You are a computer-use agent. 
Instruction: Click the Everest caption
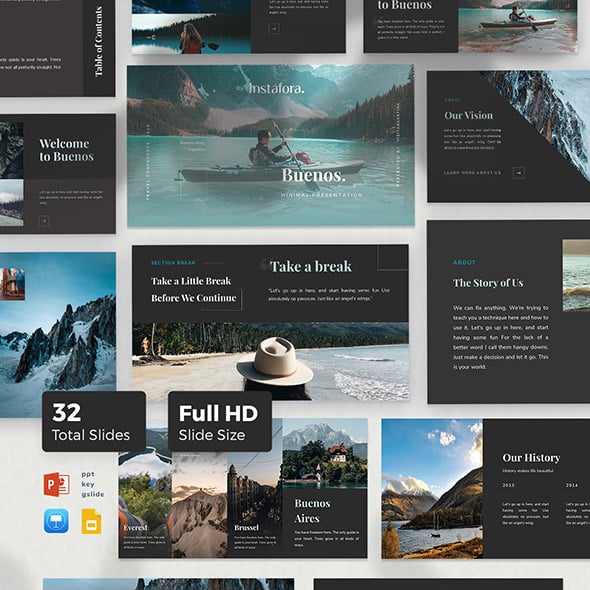click(135, 528)
